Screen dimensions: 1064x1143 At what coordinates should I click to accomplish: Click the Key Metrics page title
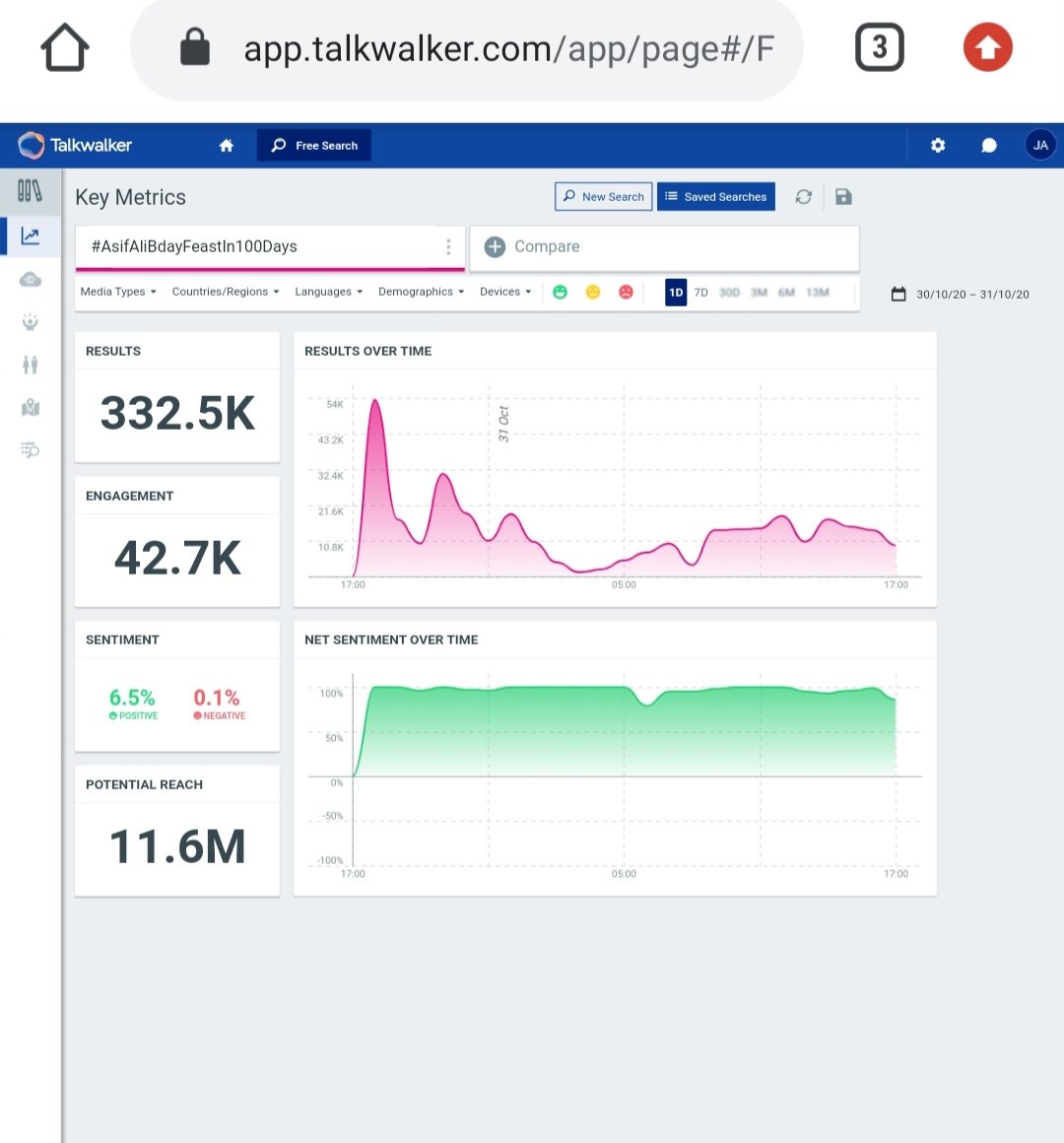click(130, 197)
